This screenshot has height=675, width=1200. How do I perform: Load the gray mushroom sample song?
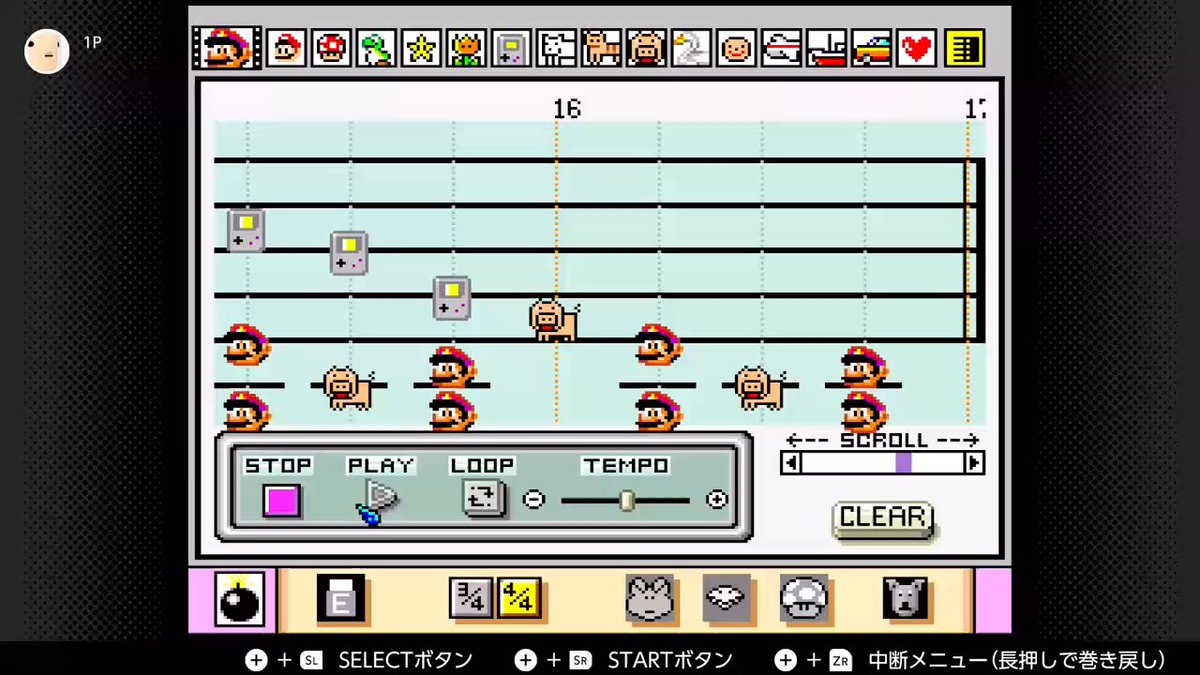pos(805,598)
